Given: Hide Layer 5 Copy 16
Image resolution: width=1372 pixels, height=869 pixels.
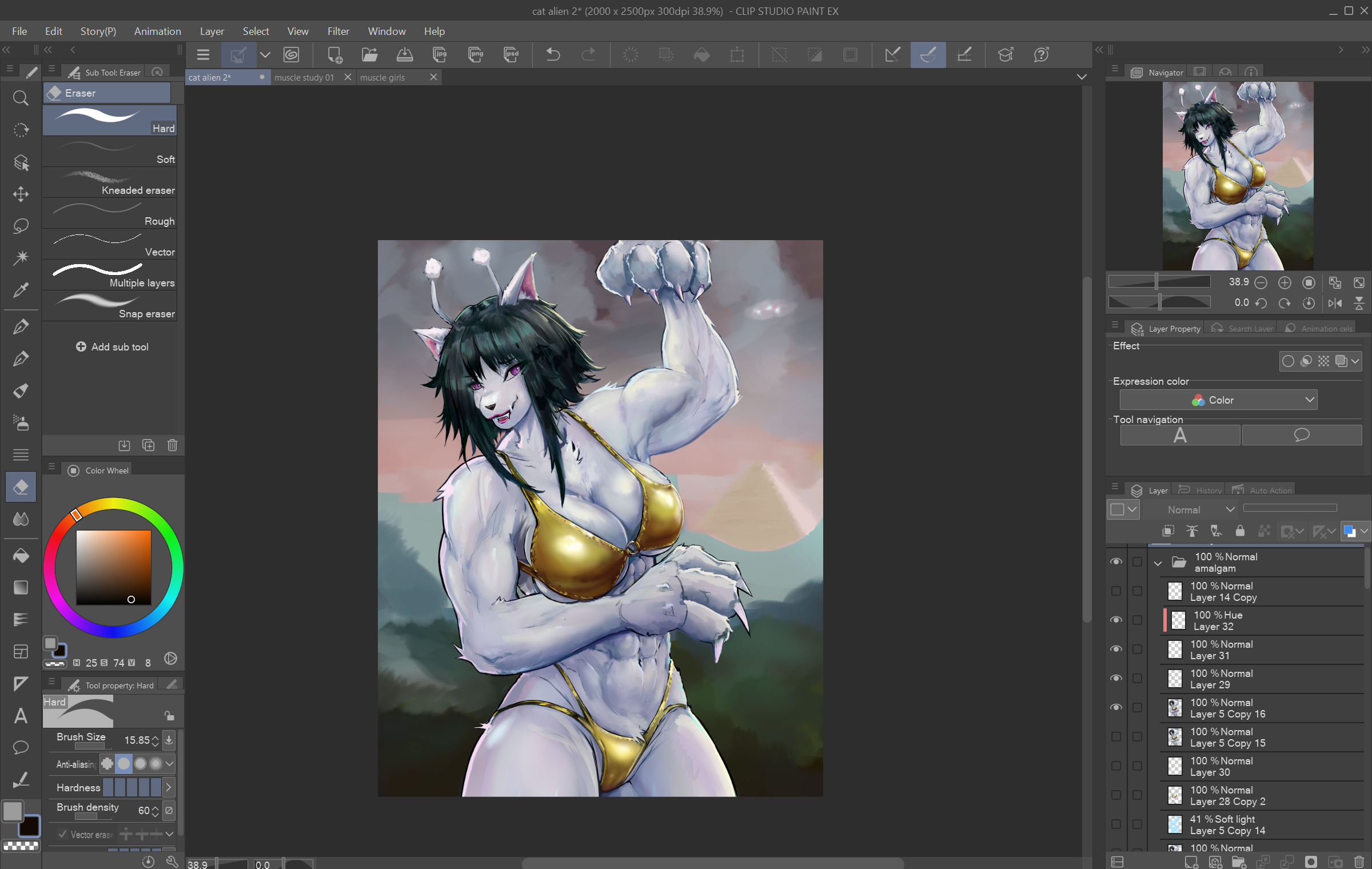Looking at the screenshot, I should point(1116,708).
